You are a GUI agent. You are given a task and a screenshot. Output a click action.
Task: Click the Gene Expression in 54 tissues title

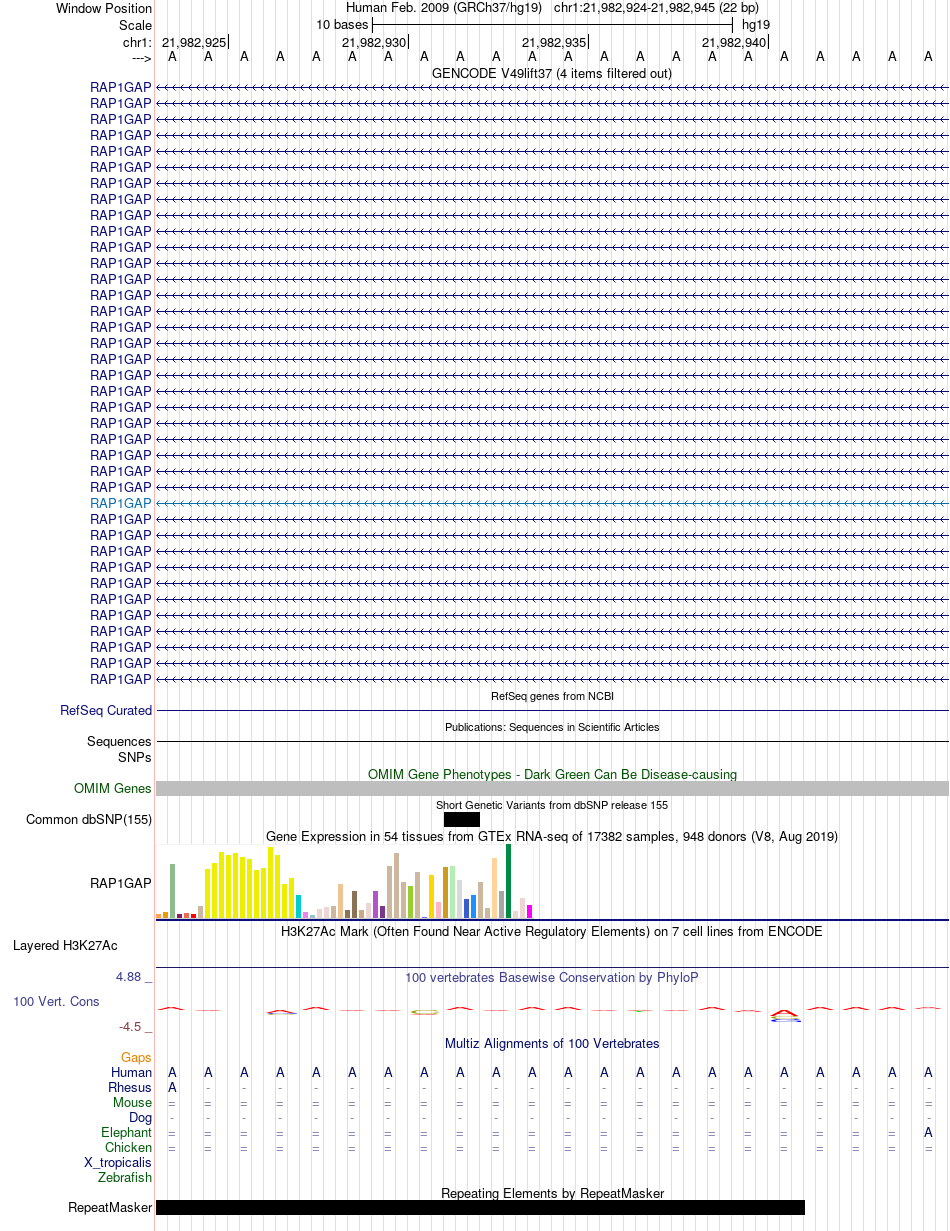[552, 836]
